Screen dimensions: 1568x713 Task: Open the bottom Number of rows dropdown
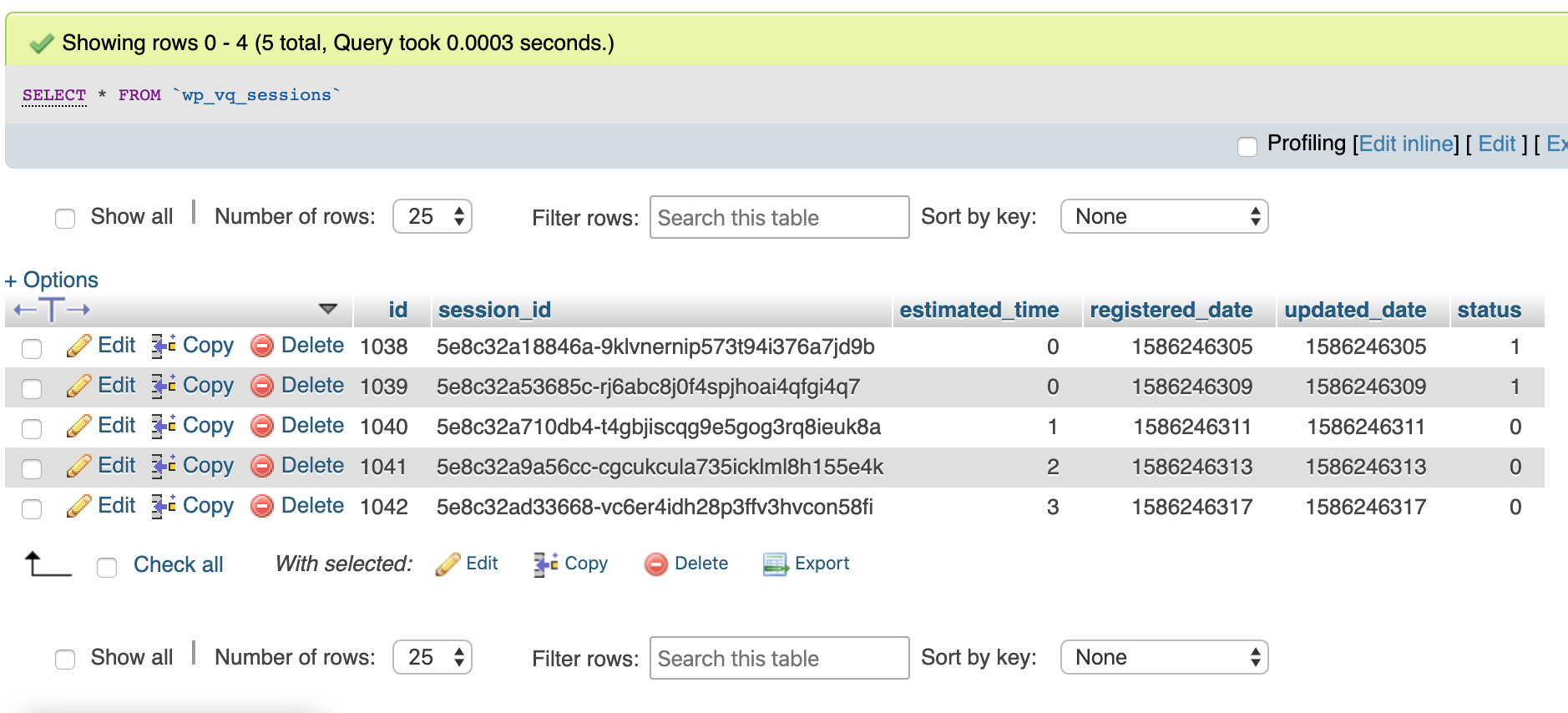coord(432,657)
